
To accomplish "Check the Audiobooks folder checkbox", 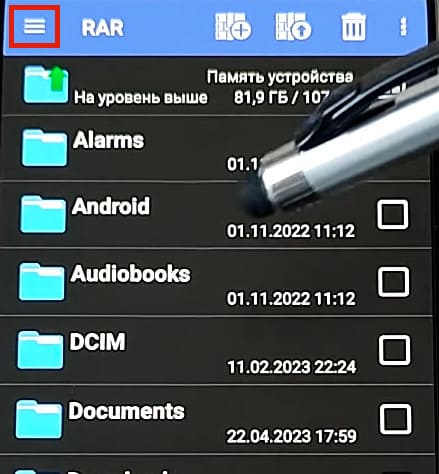I will click(394, 282).
